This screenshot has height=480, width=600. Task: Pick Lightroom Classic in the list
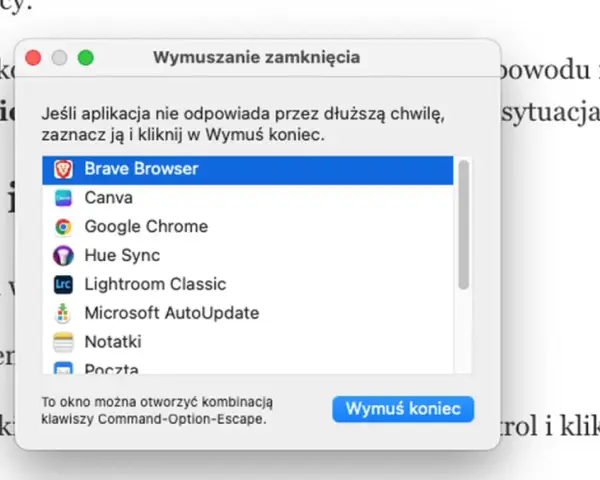tap(248, 284)
